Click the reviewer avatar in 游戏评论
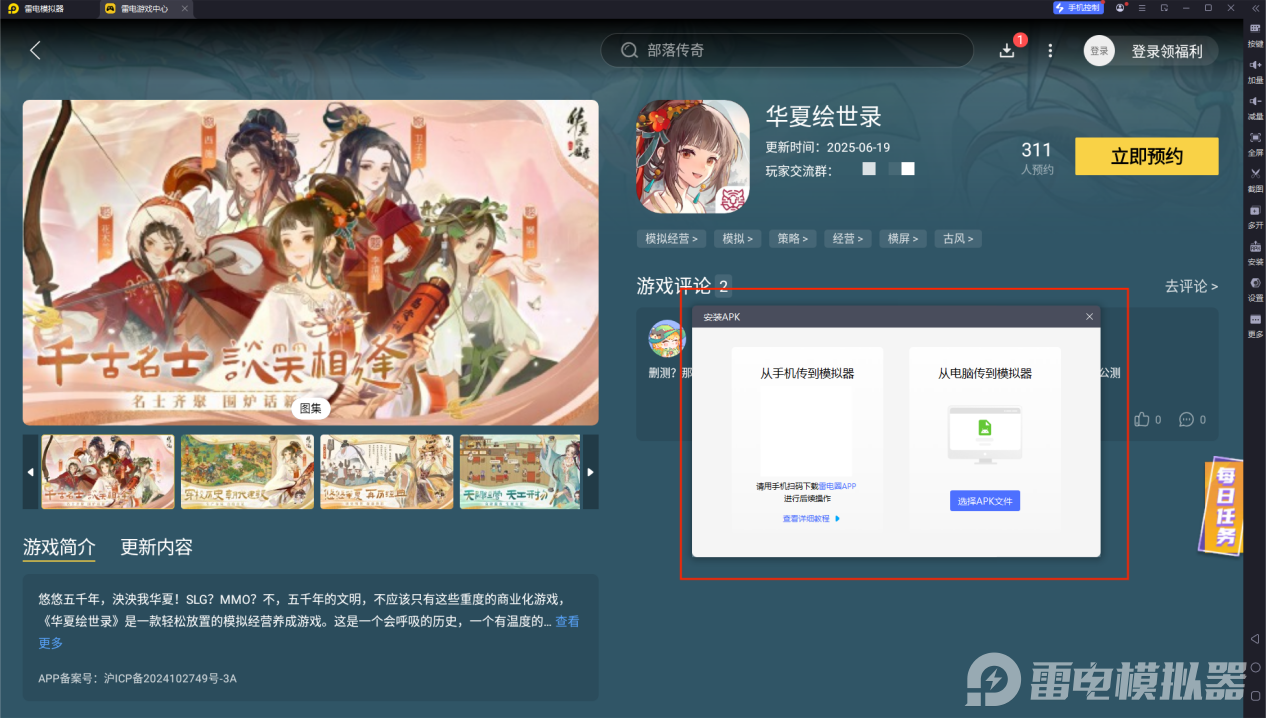The height and width of the screenshot is (718, 1266). (667, 339)
